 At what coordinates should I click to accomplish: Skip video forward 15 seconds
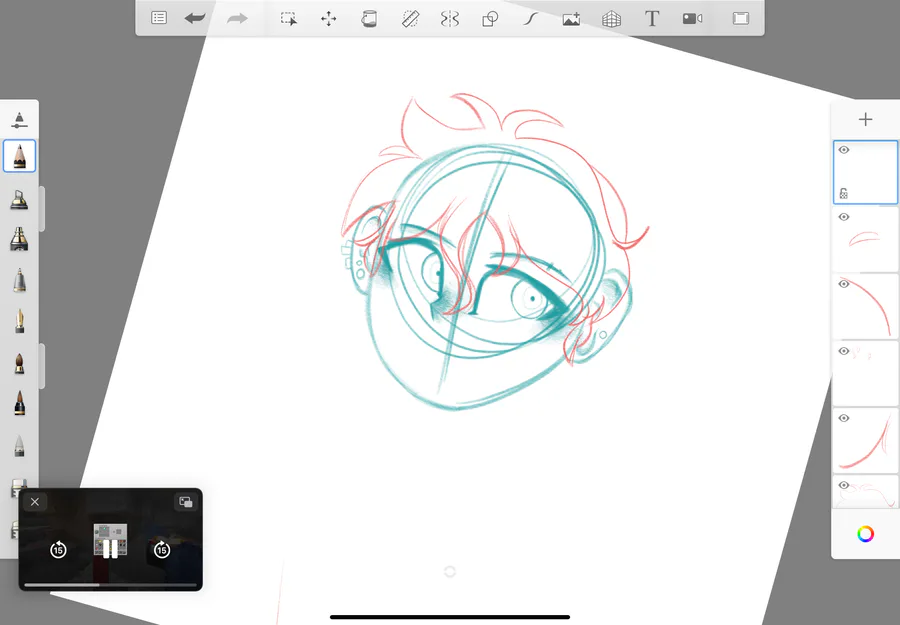(162, 549)
